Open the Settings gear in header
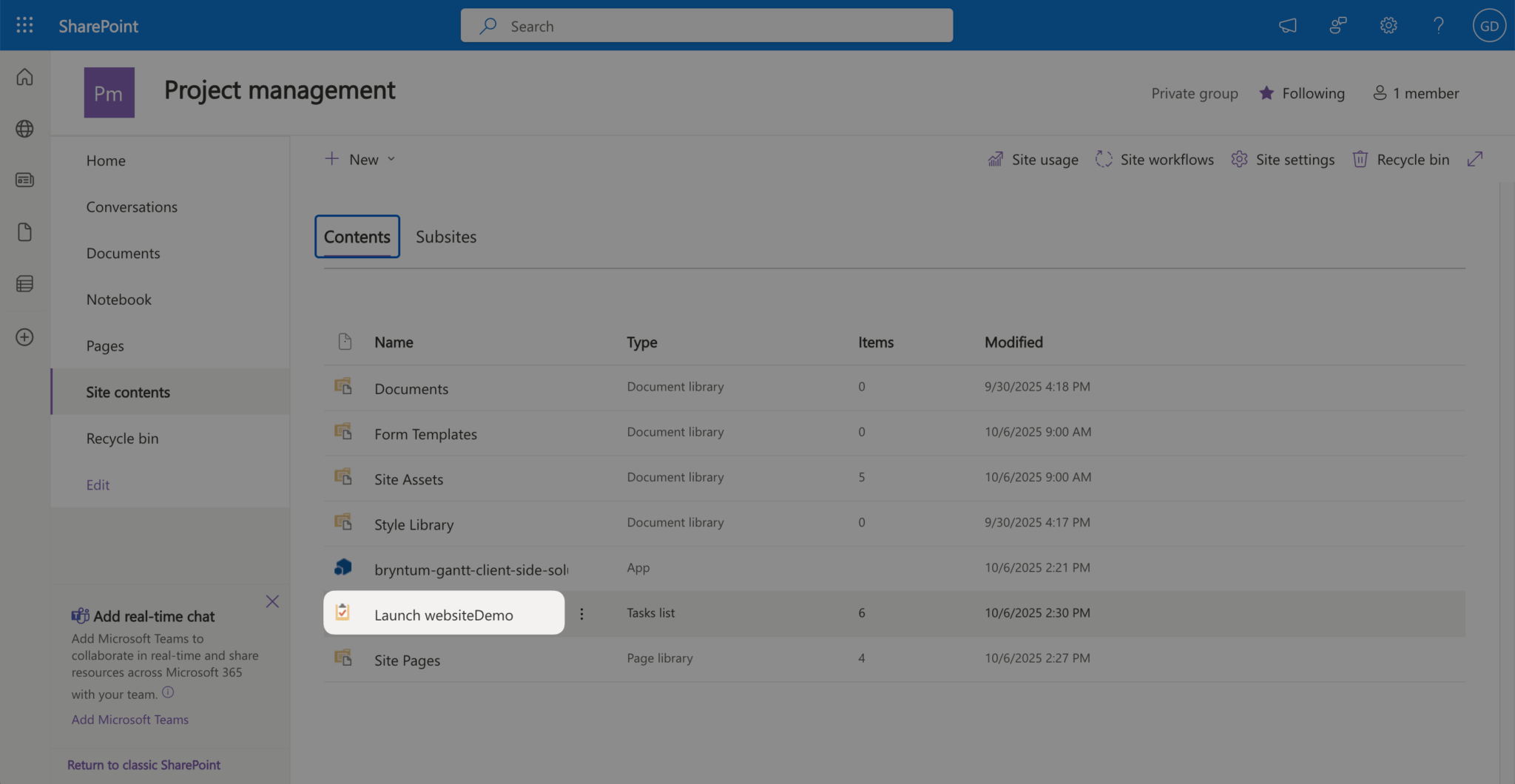 1388,26
